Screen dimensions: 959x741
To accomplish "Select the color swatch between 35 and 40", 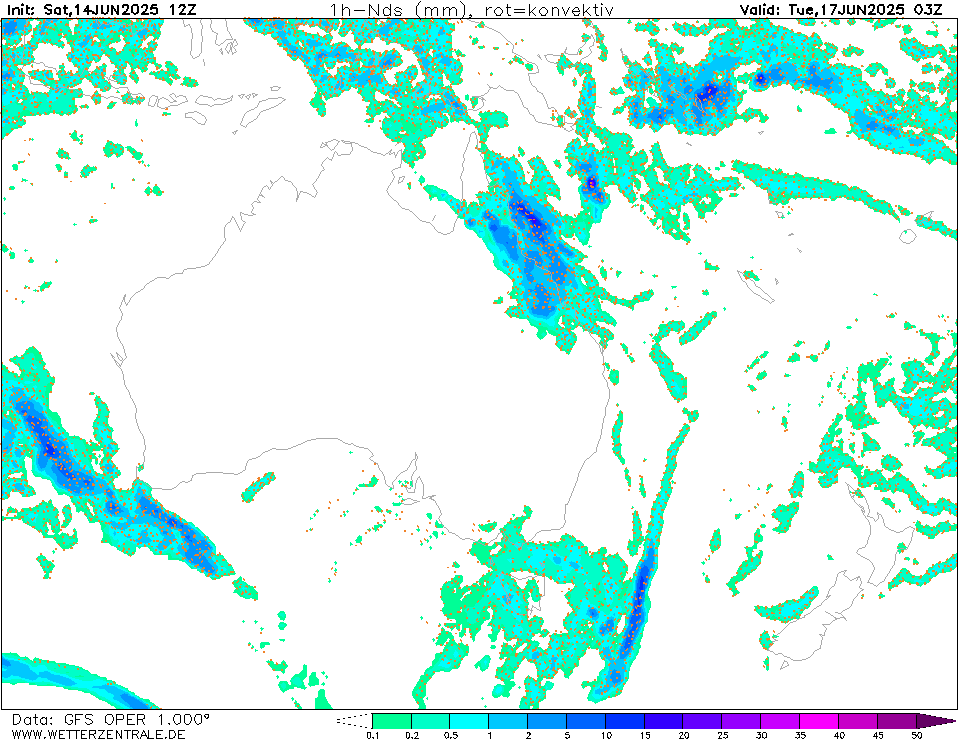I will click(x=819, y=721).
